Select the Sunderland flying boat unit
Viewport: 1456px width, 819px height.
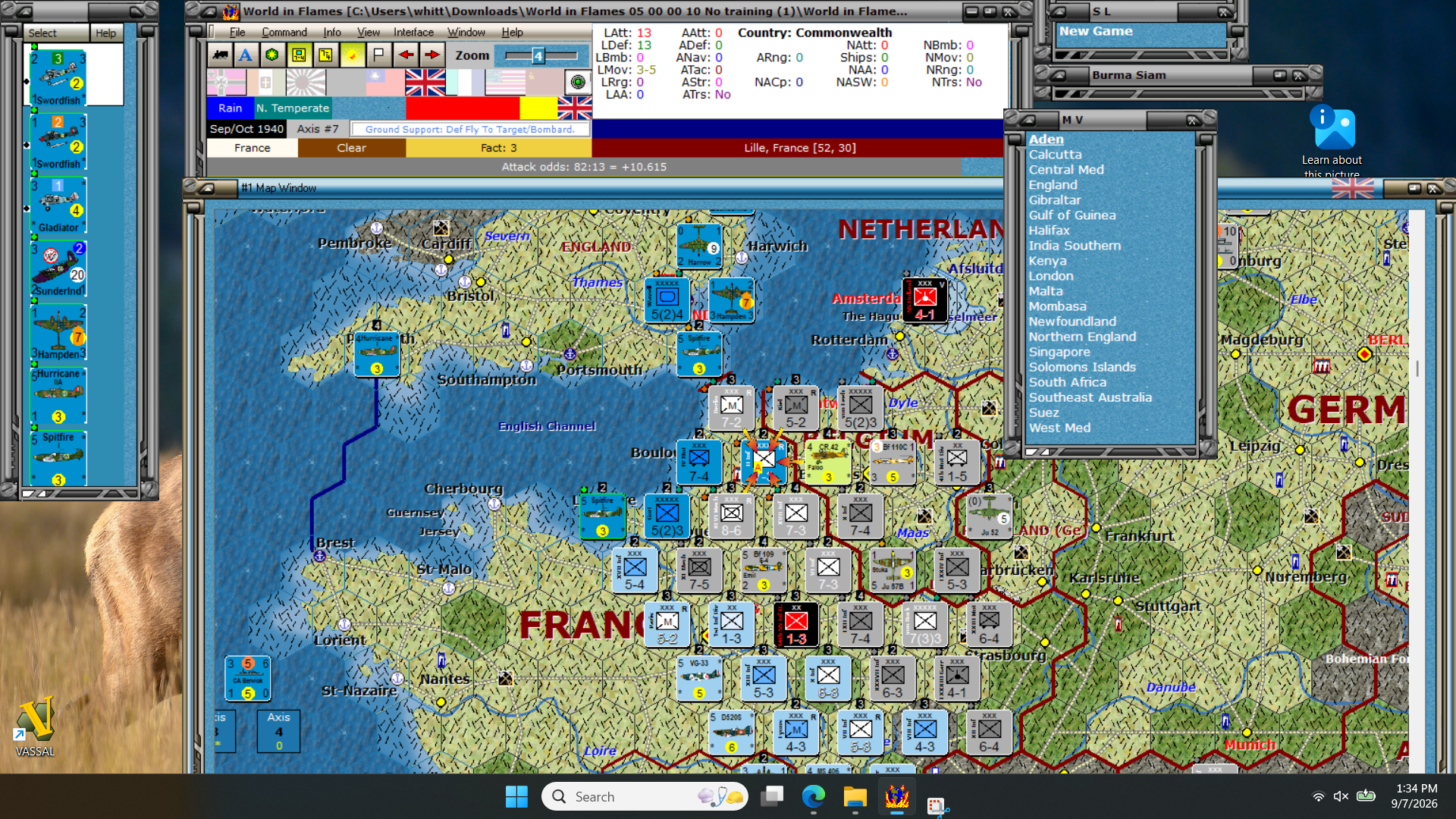pos(58,269)
